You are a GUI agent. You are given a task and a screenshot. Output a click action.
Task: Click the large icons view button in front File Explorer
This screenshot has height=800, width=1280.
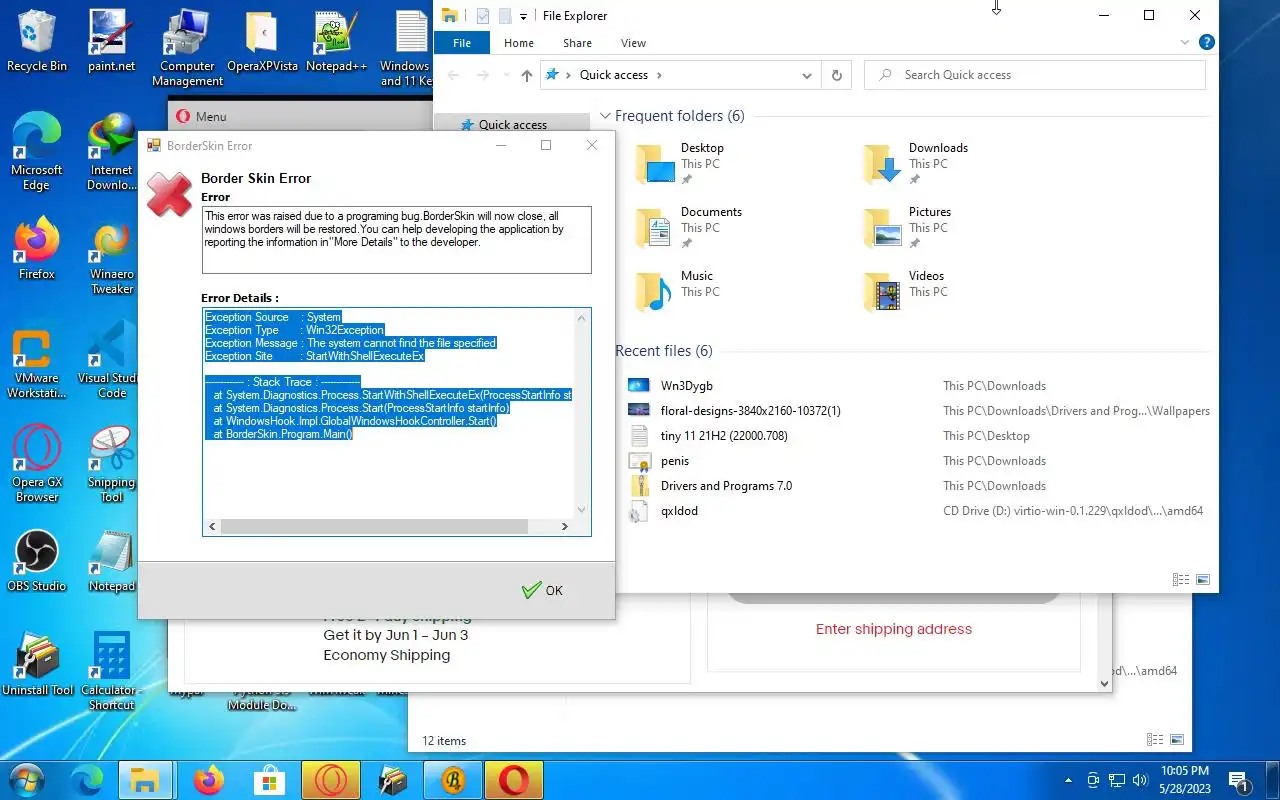pyautogui.click(x=1203, y=579)
